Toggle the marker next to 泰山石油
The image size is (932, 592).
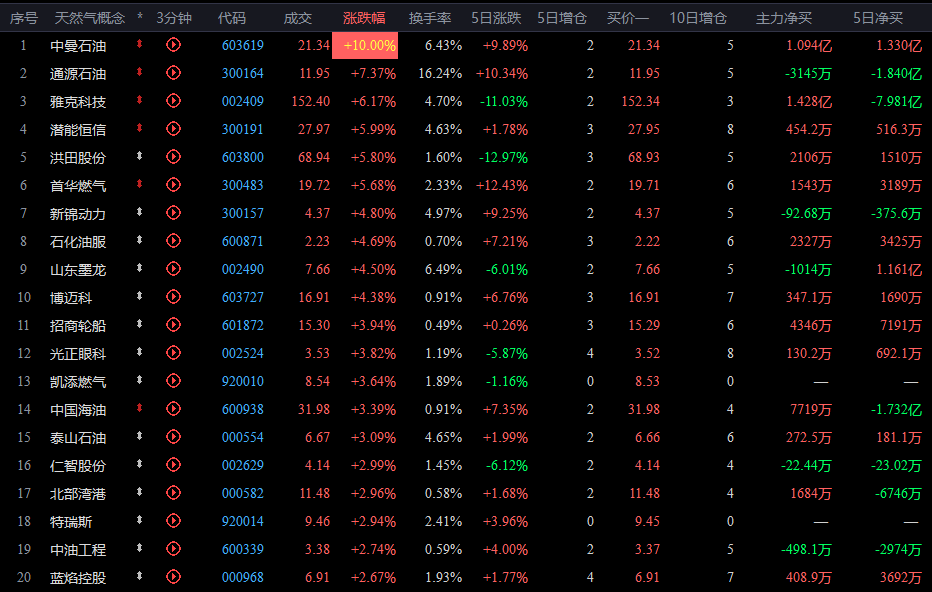[140, 436]
